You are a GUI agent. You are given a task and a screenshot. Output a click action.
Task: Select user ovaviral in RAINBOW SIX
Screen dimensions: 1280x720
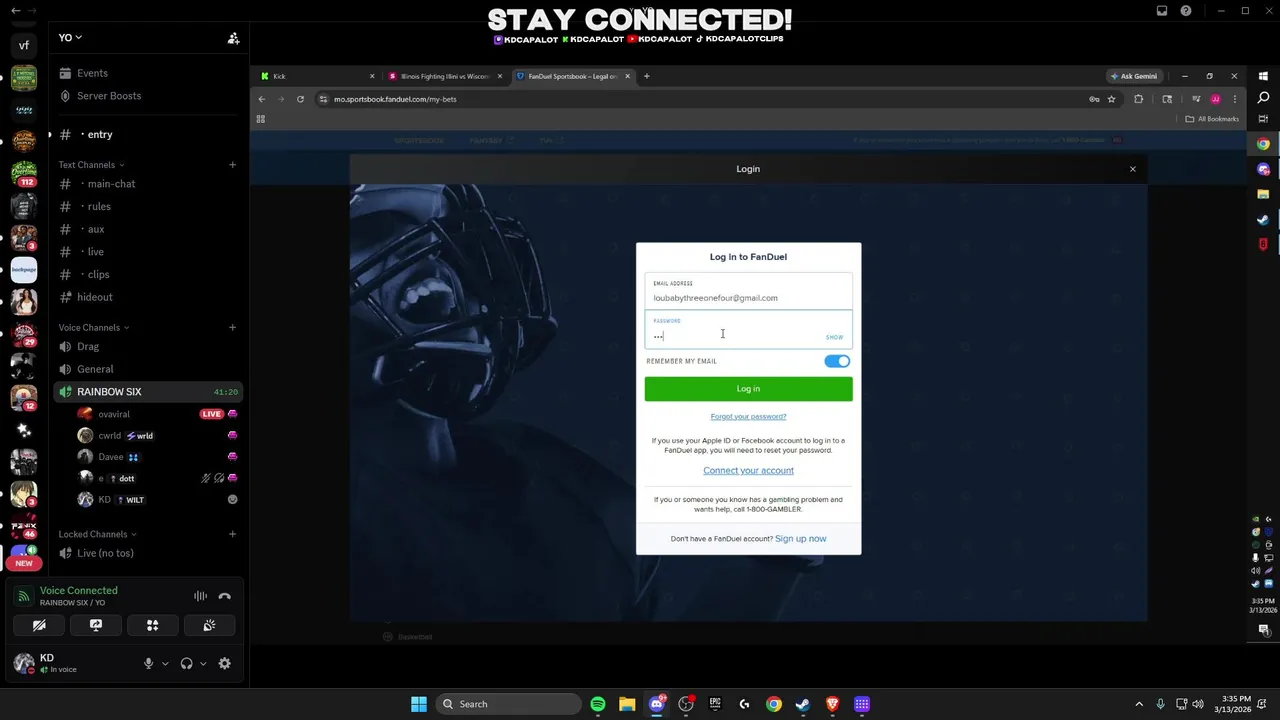(157, 414)
